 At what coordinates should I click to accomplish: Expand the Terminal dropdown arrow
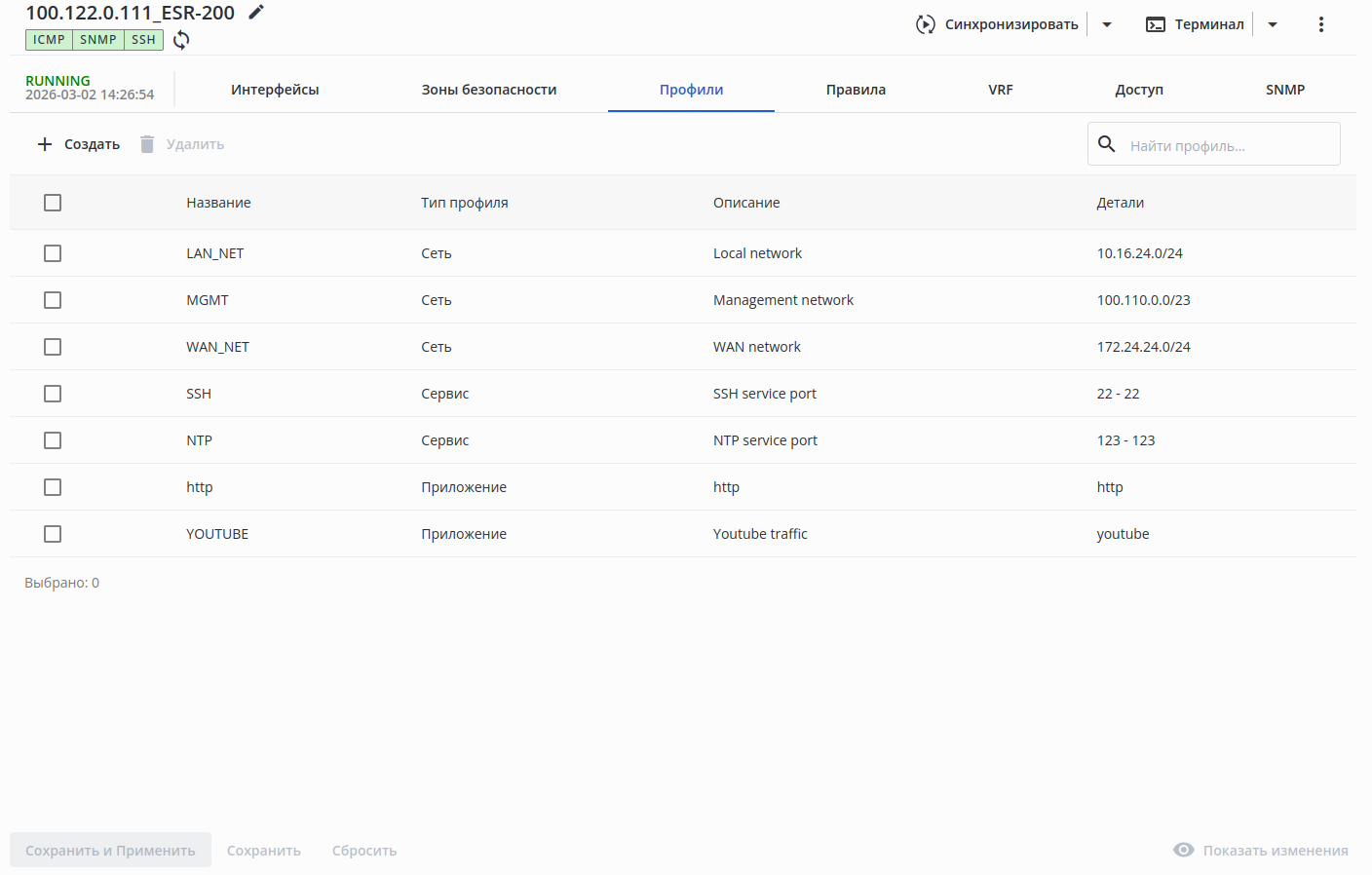[1273, 24]
